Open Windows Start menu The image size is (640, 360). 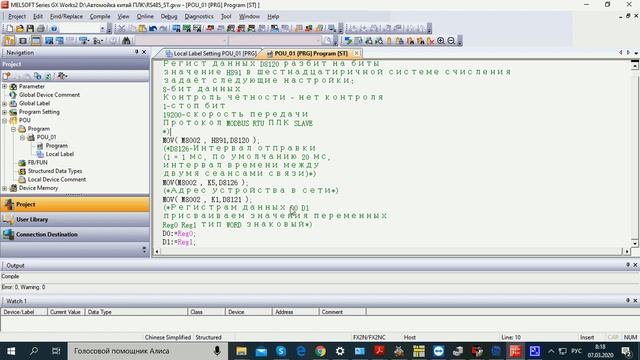coord(11,351)
